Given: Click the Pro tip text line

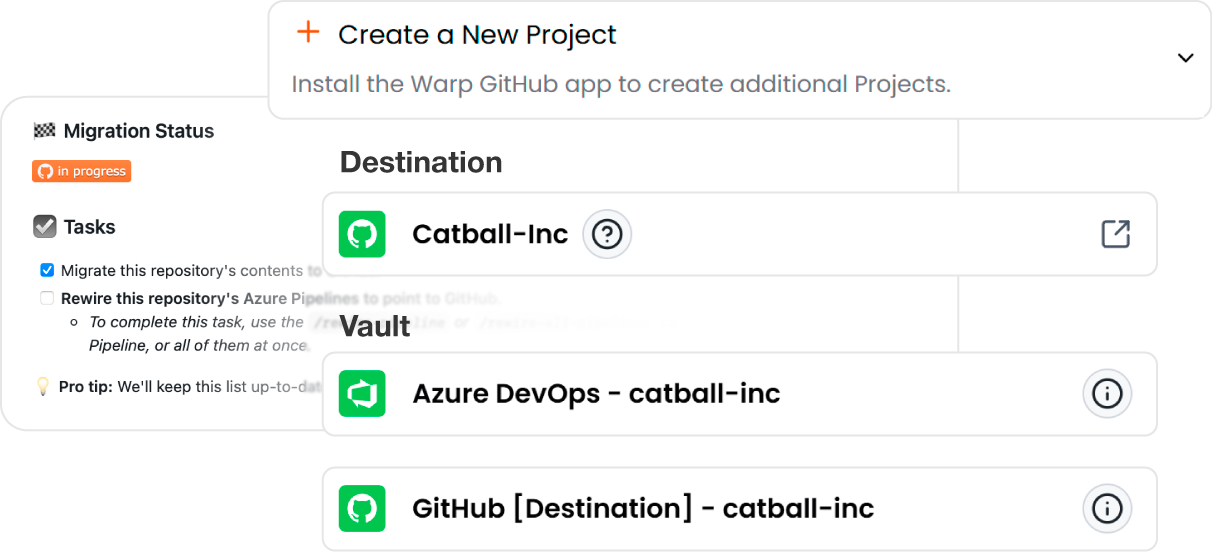Looking at the screenshot, I should (189, 387).
